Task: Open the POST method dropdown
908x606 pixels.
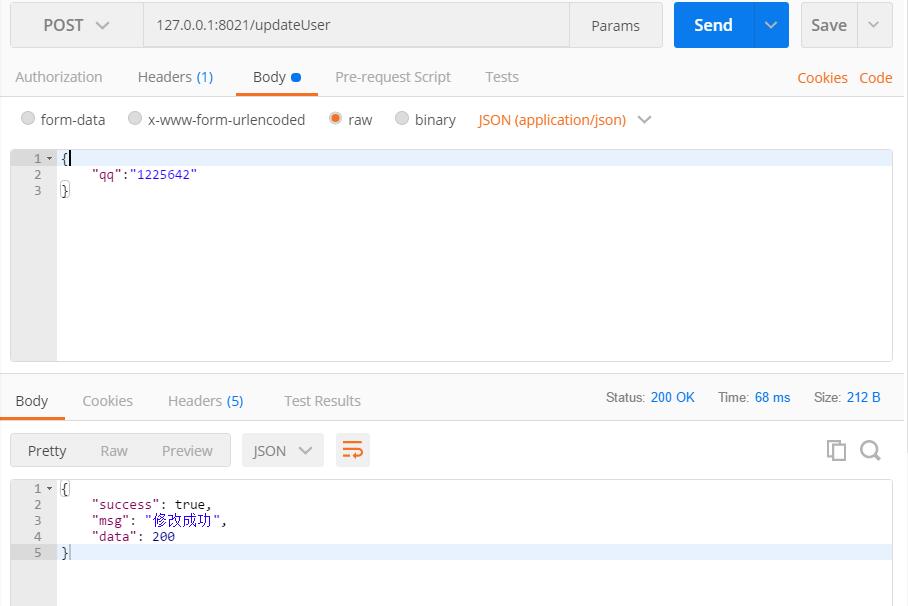Action: click(x=76, y=25)
